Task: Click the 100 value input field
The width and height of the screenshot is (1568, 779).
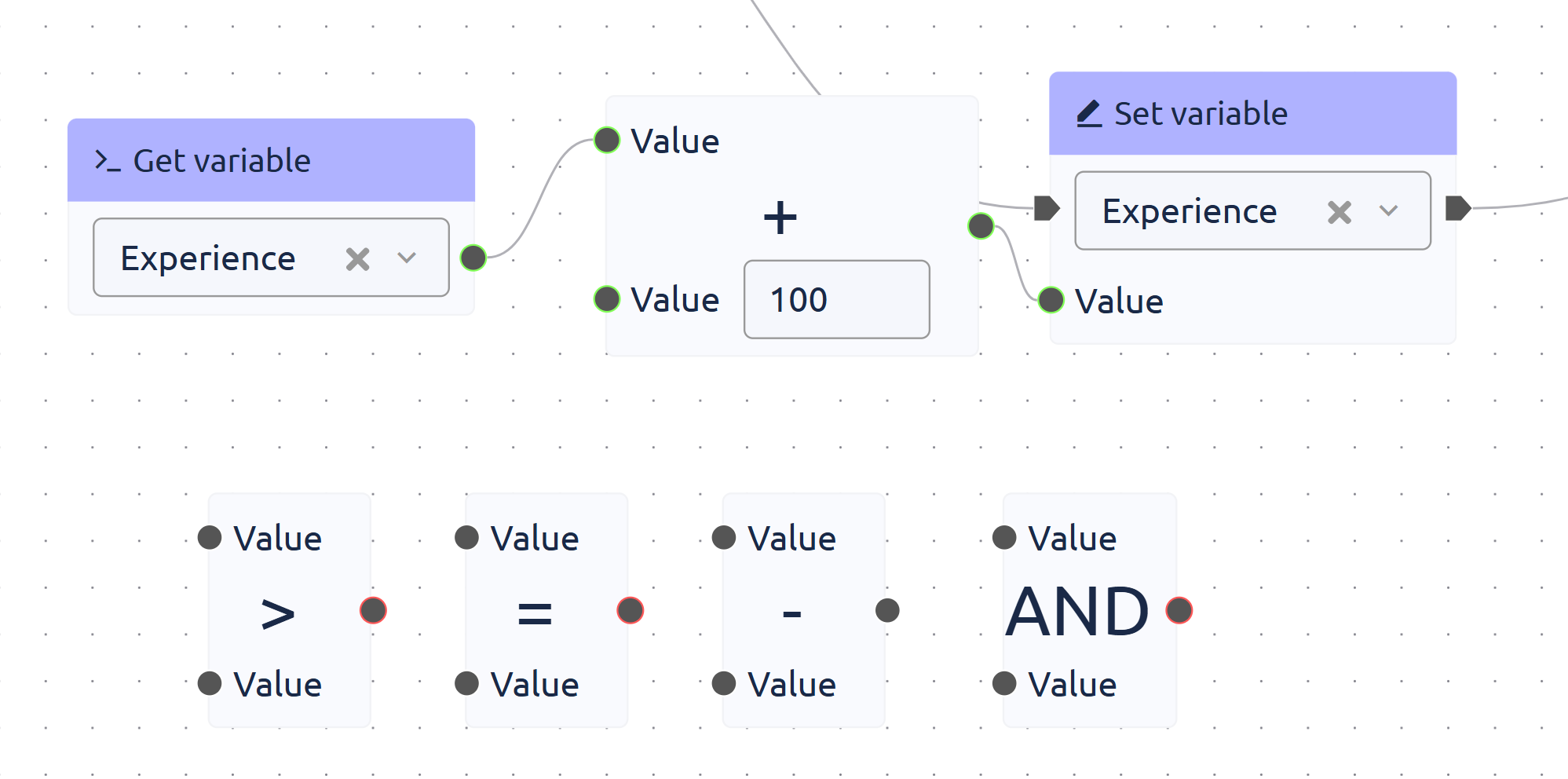Action: (836, 300)
